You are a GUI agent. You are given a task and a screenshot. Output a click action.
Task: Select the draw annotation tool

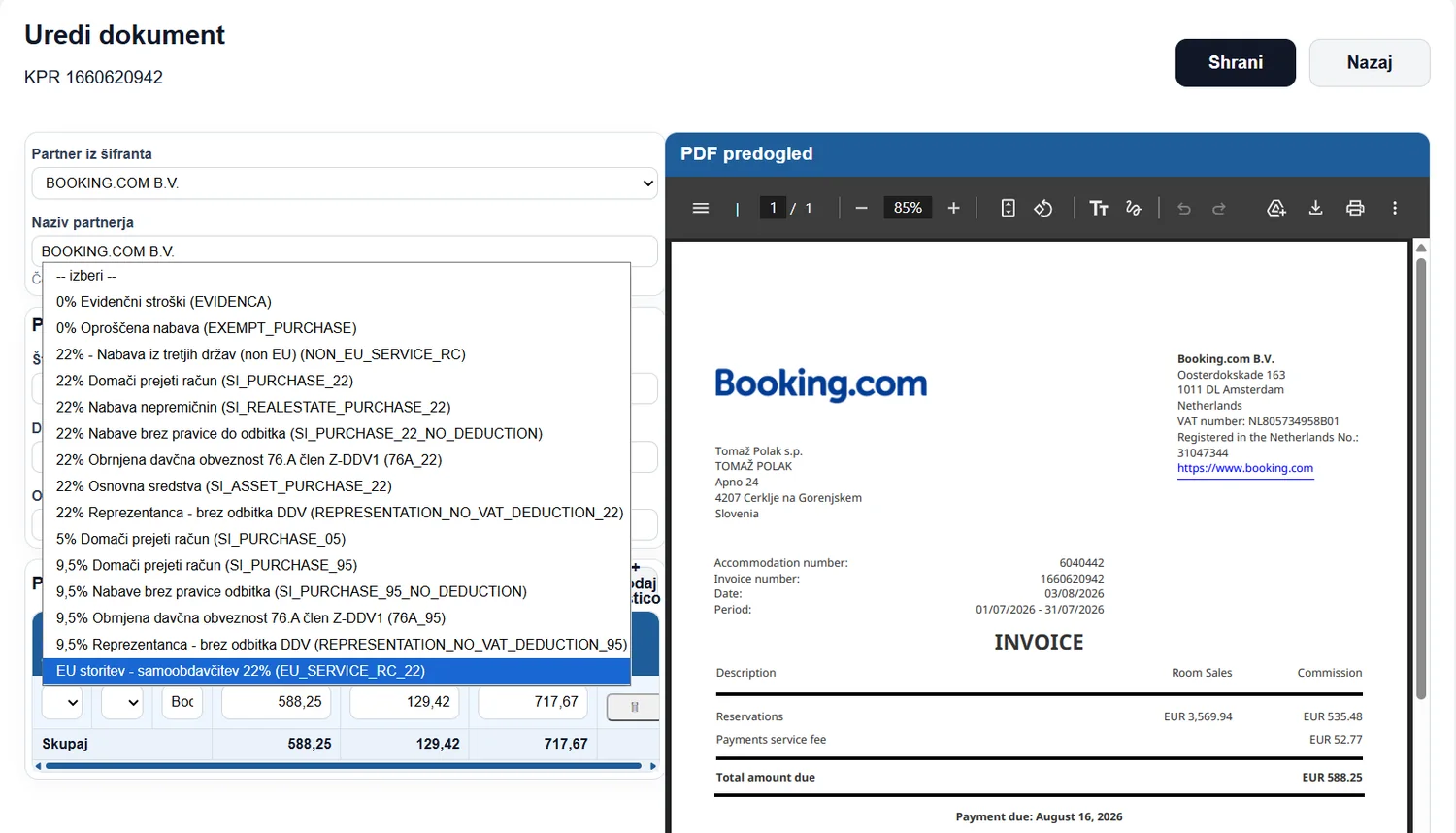pyautogui.click(x=1133, y=208)
